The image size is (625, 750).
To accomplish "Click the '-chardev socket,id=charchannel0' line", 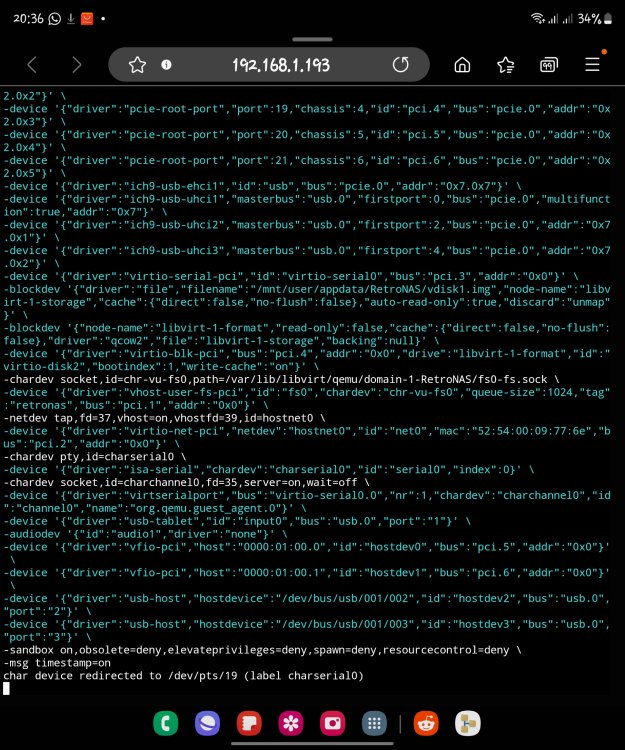I will click(186, 483).
